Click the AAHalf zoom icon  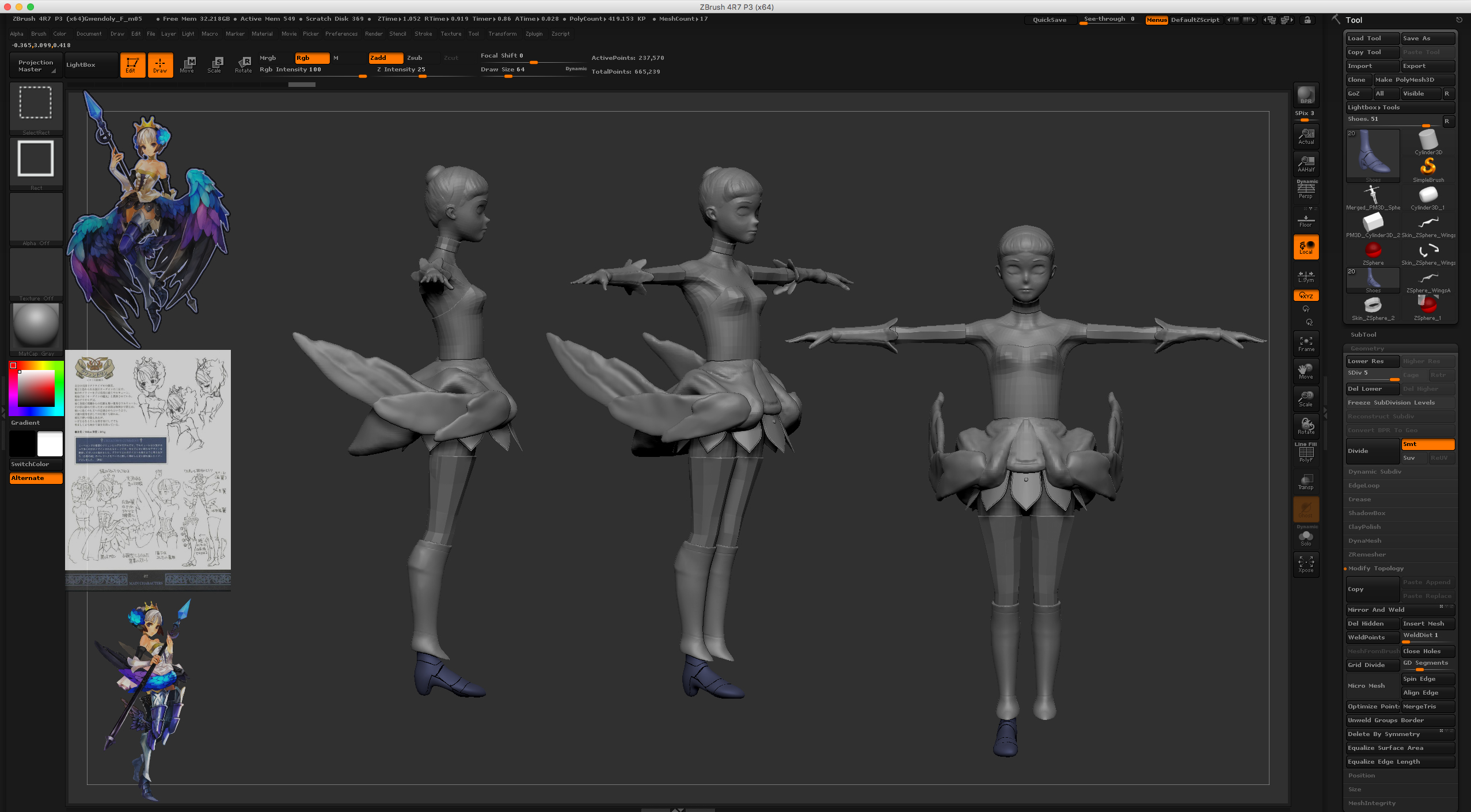click(x=1306, y=164)
